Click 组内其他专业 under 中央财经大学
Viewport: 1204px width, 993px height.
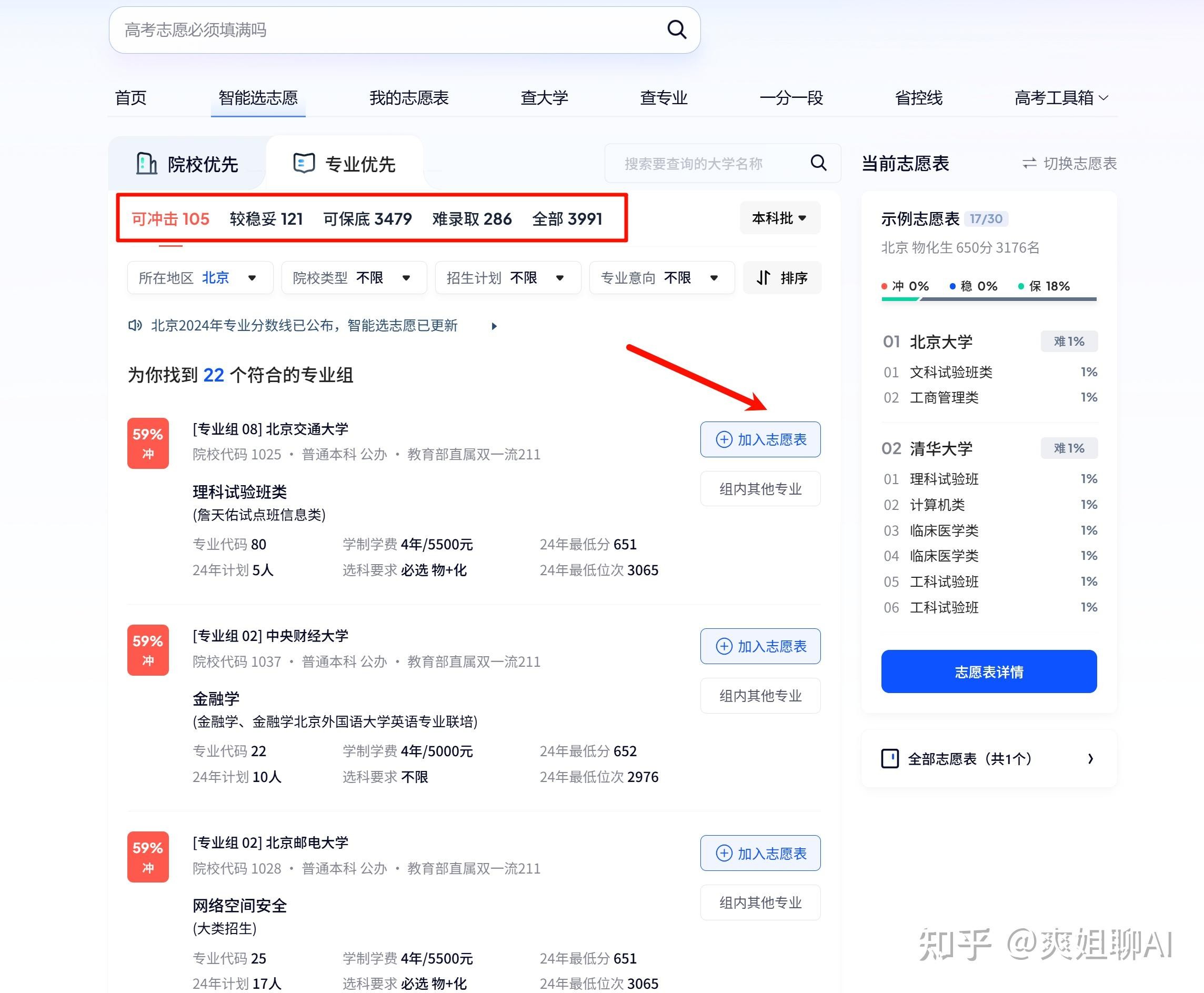pos(760,696)
